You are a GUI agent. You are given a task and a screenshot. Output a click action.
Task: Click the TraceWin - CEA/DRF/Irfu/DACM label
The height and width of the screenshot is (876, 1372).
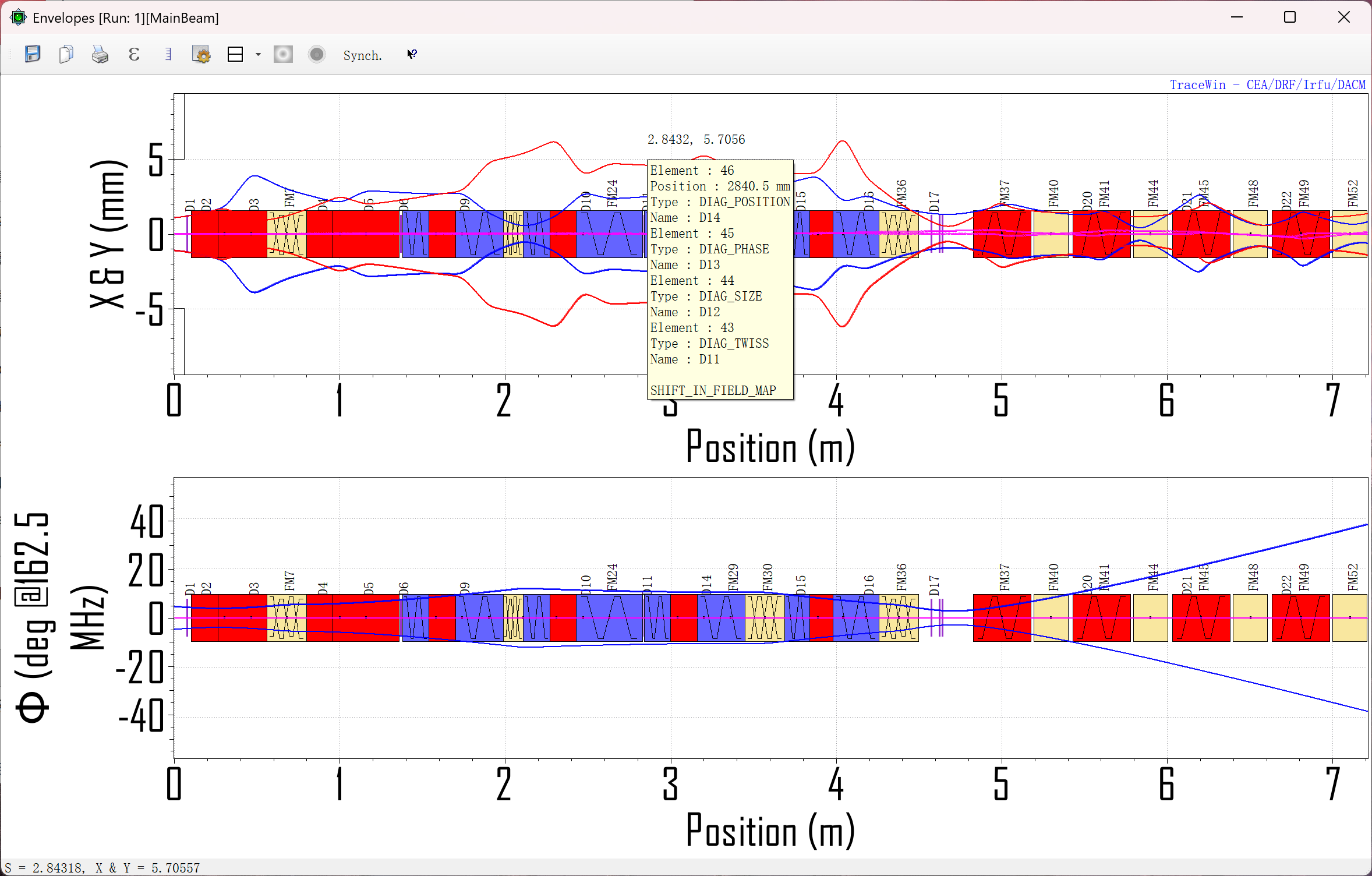(1268, 85)
